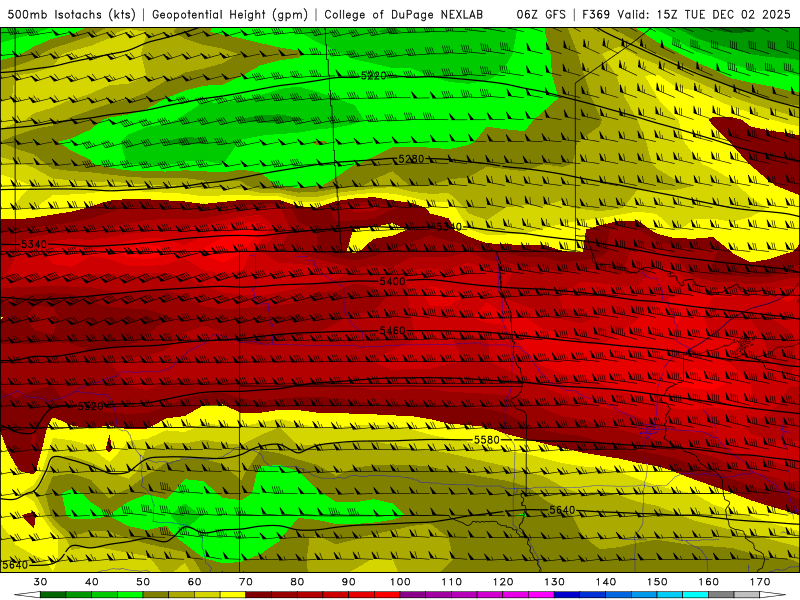Click the small maroon spot below the 5520 label
This screenshot has height=600, width=800.
pyautogui.click(x=109, y=443)
